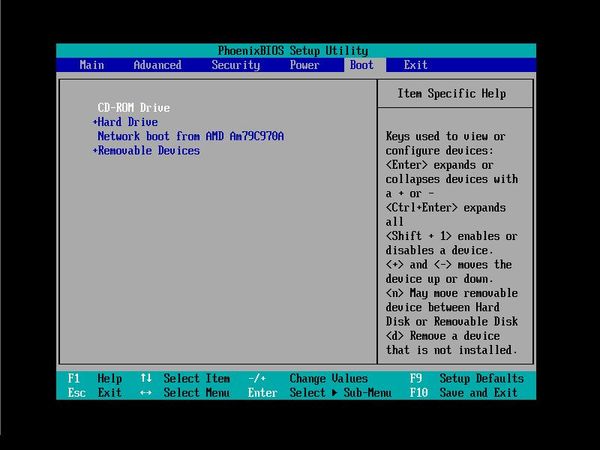Click the up-down arrows Select Item hint
This screenshot has height=450, width=600.
pos(185,378)
